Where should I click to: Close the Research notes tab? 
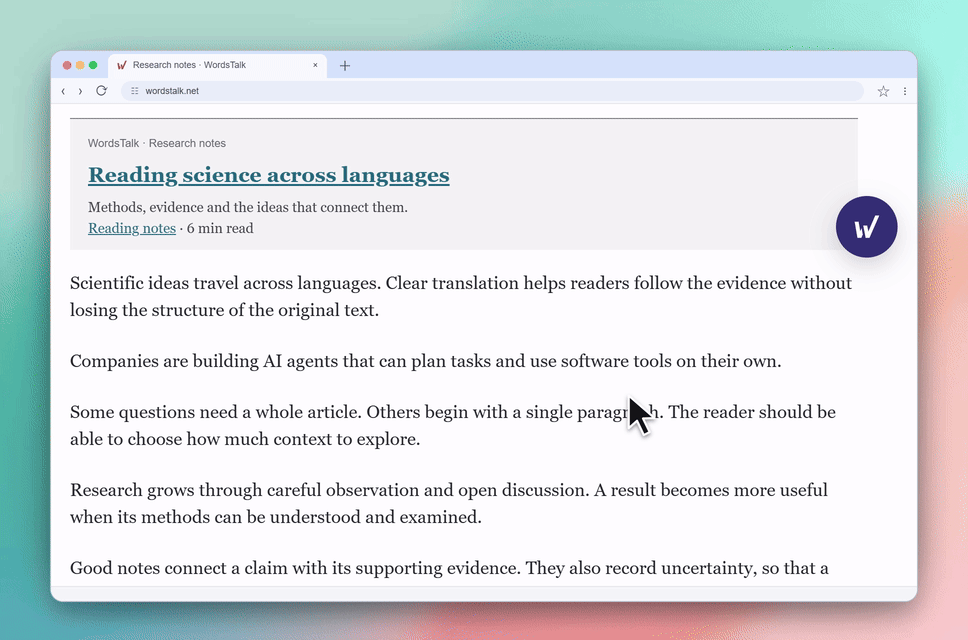tap(315, 65)
